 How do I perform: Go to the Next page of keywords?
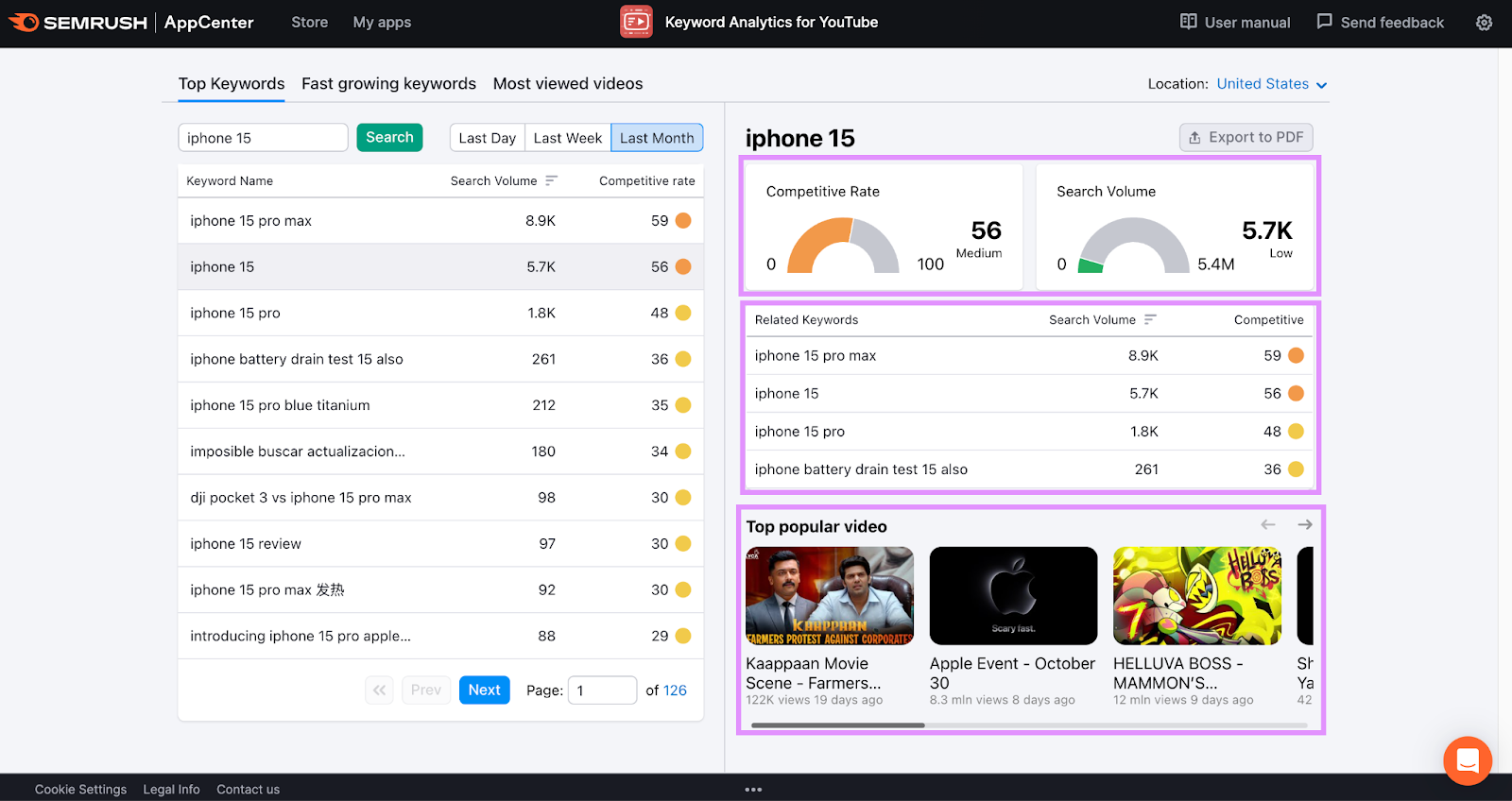(484, 690)
